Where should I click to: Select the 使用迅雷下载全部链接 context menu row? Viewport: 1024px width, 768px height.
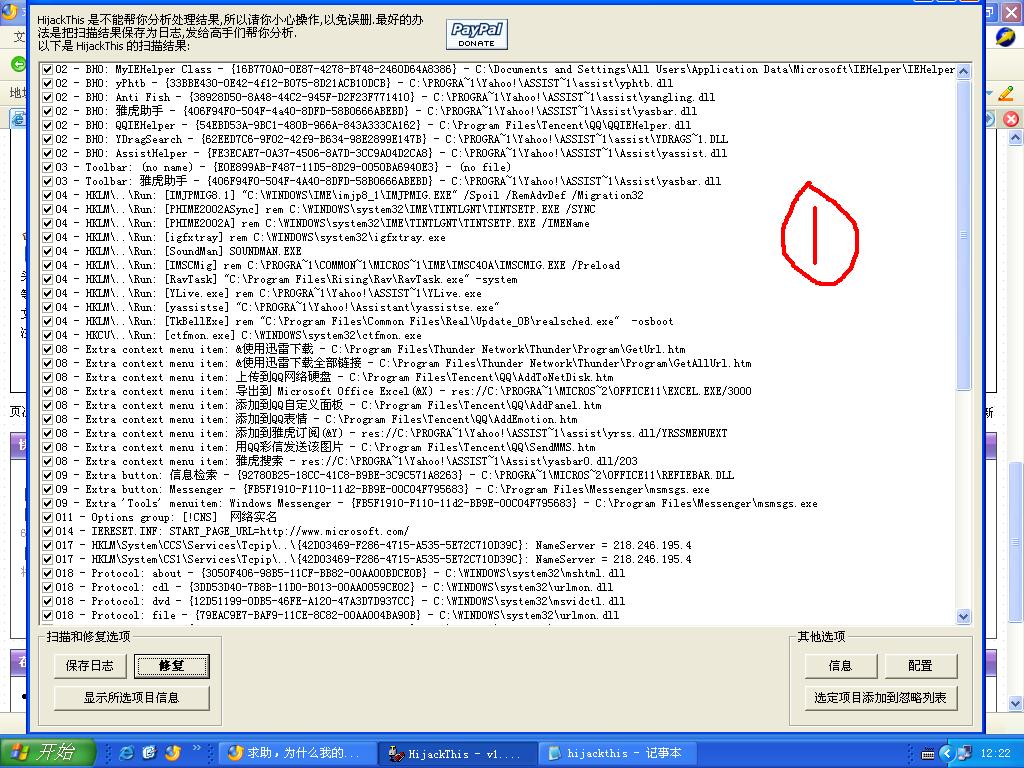(x=403, y=363)
